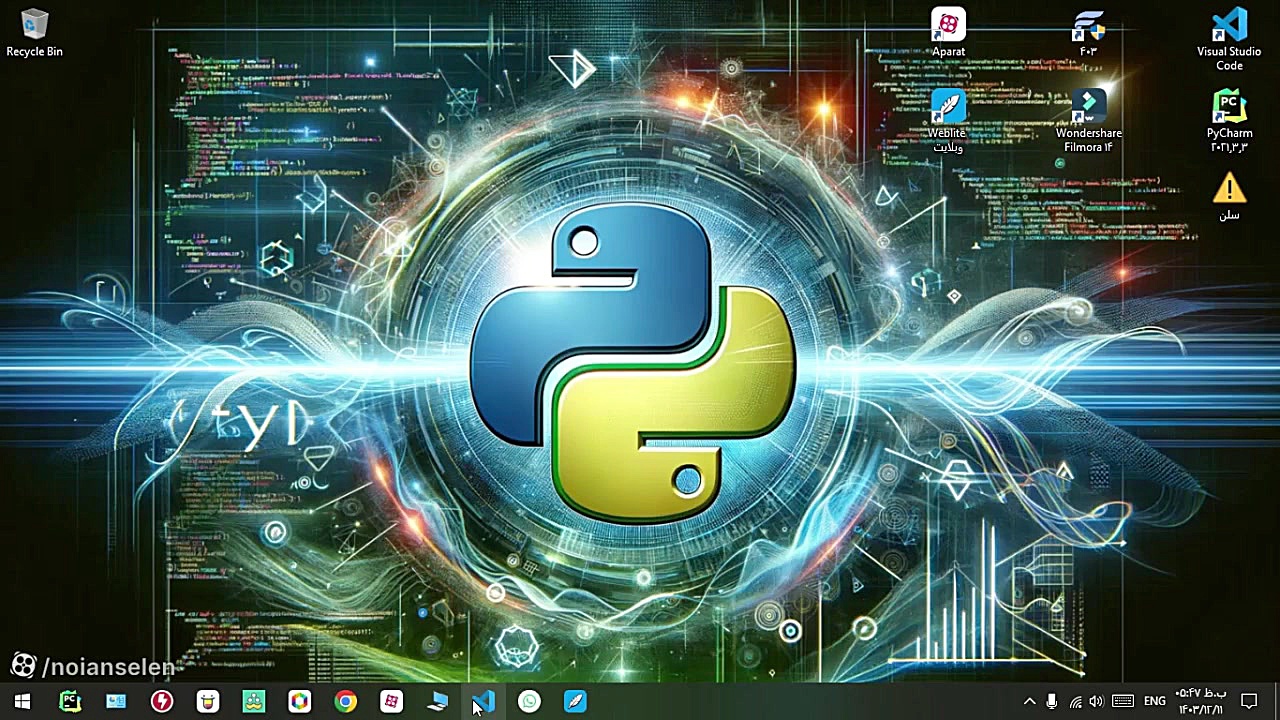The height and width of the screenshot is (720, 1280).
Task: Select the Aparat desktop shortcut
Action: (948, 33)
